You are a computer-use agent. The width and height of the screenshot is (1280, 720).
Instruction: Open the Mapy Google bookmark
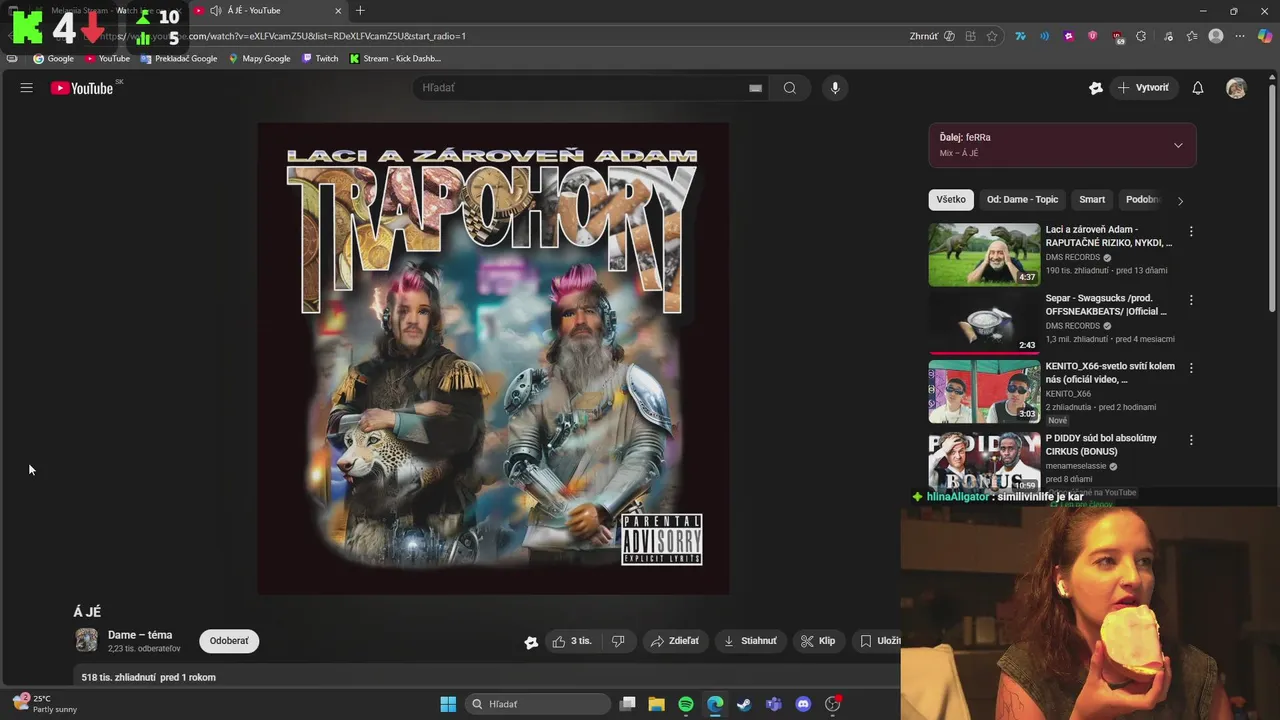tap(260, 58)
